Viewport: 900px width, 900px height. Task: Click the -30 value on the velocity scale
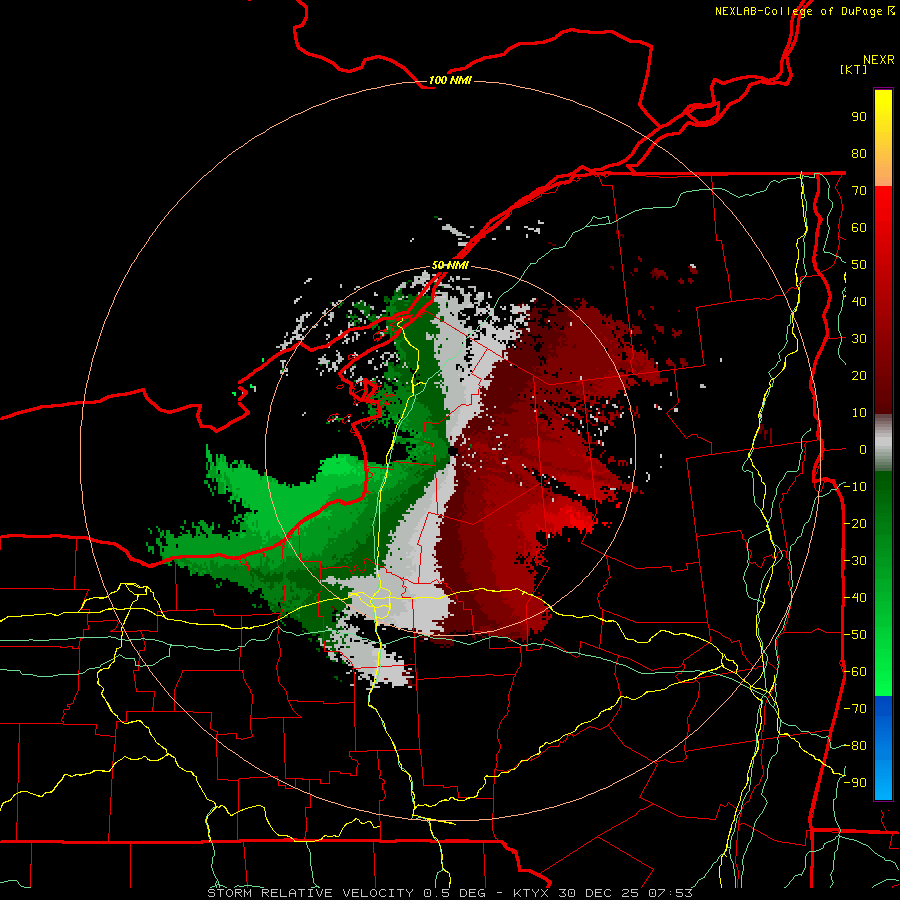855,561
